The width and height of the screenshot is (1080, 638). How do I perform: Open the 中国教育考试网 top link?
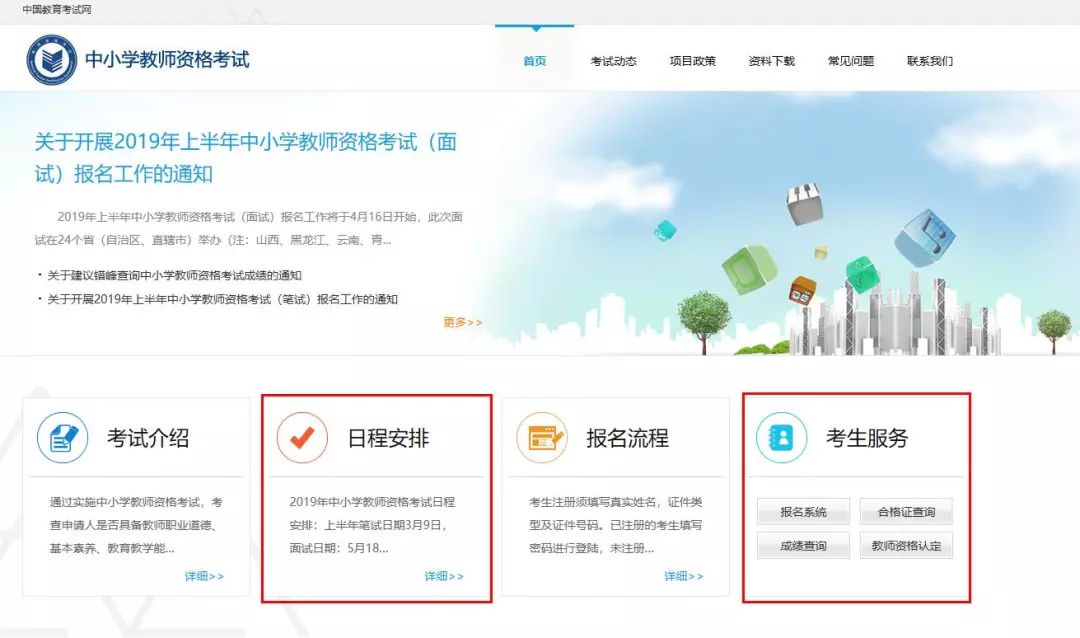coord(56,10)
